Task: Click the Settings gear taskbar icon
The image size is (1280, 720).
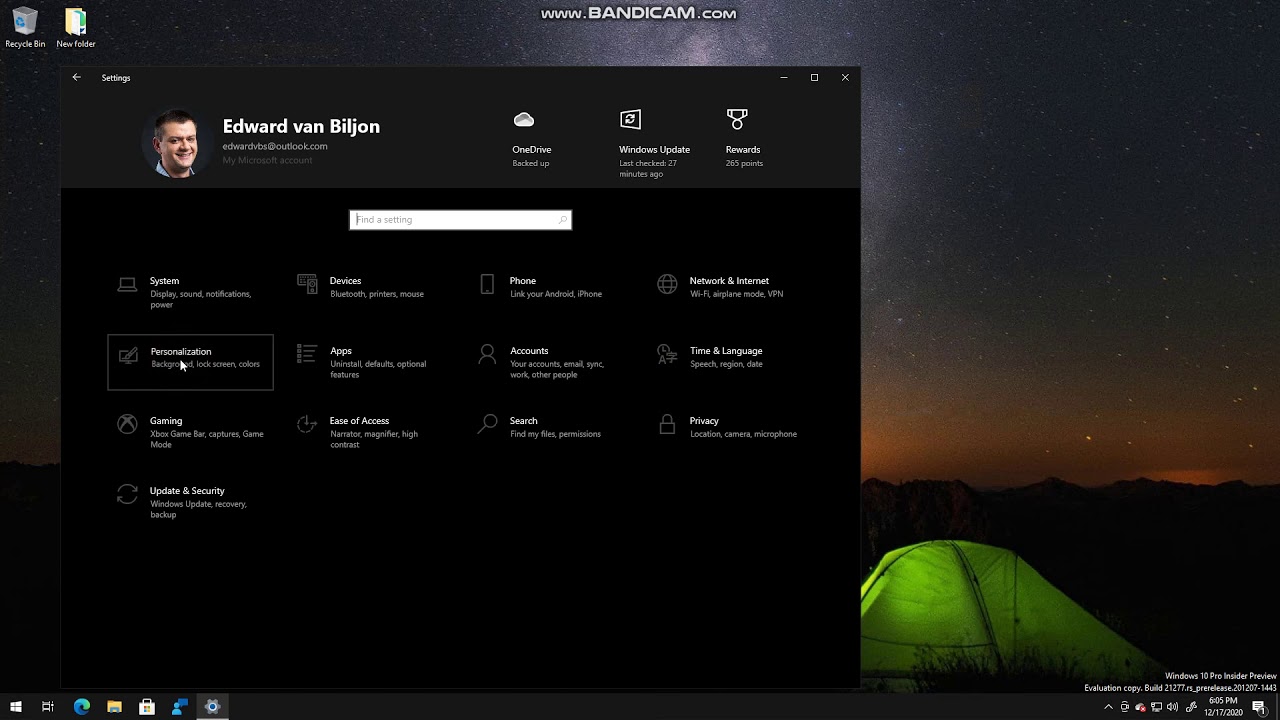Action: 212,707
